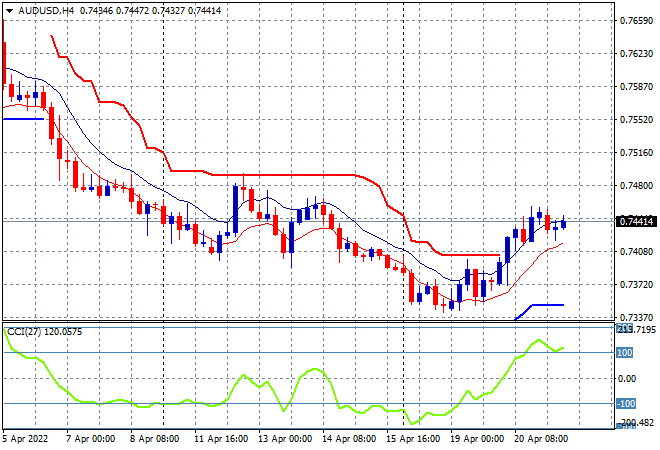Select the CCI scale value -200.482

click(637, 423)
